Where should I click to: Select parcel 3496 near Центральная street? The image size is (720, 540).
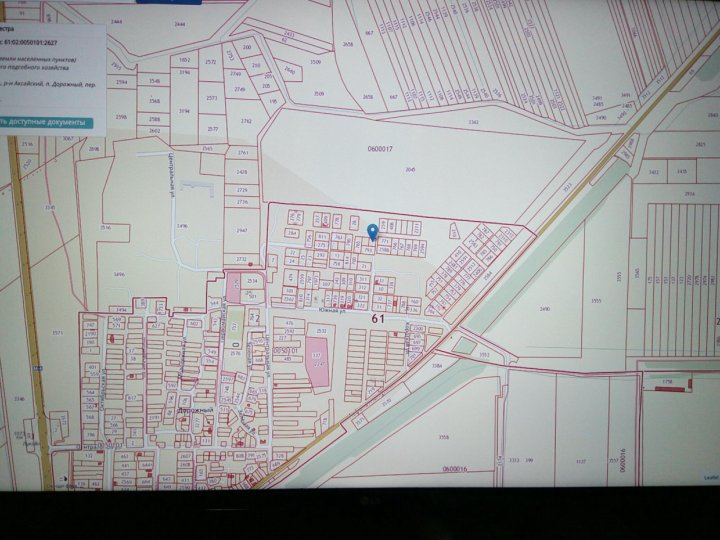[x=120, y=274]
